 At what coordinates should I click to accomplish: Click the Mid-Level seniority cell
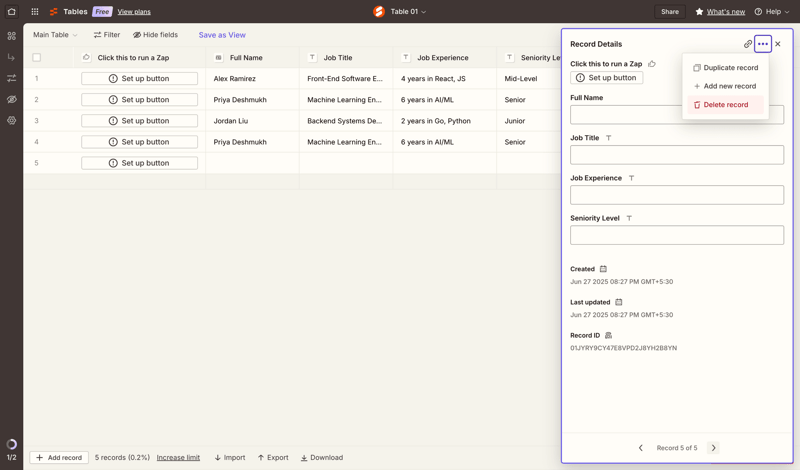click(x=529, y=79)
